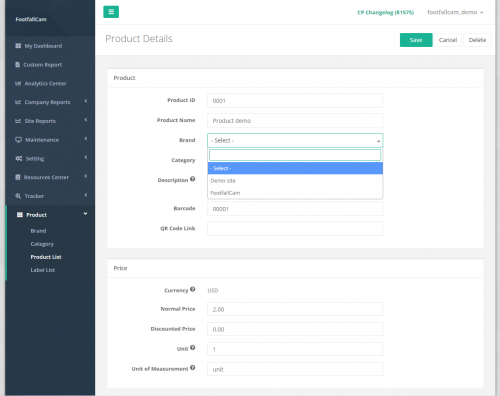The width and height of the screenshot is (500, 396).
Task: Click Site Reports chart icon
Action: click(x=18, y=121)
